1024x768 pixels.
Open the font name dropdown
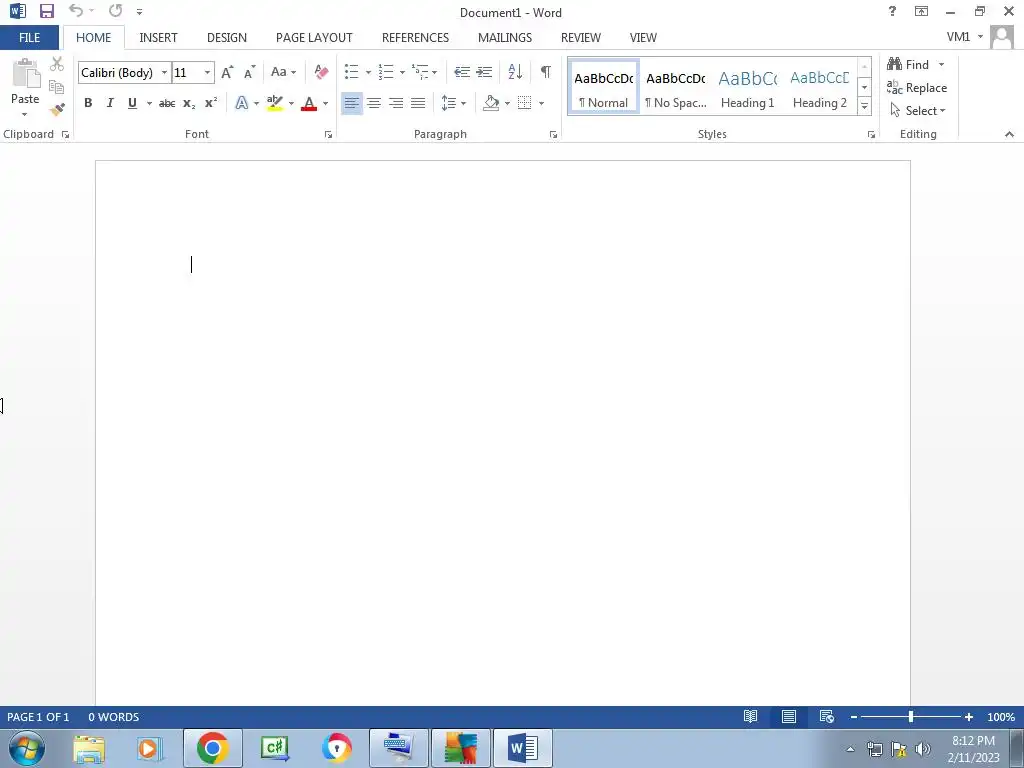point(165,72)
